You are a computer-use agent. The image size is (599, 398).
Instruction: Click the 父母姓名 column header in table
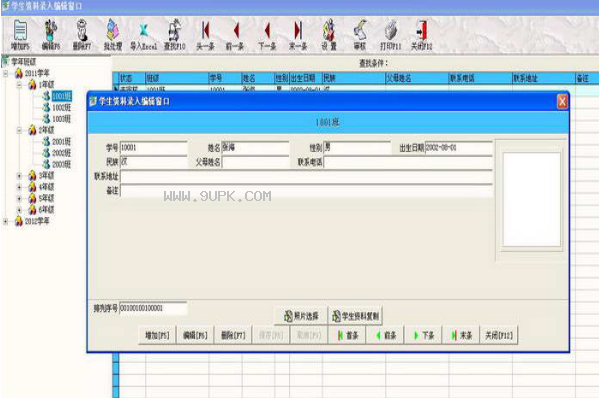(417, 78)
